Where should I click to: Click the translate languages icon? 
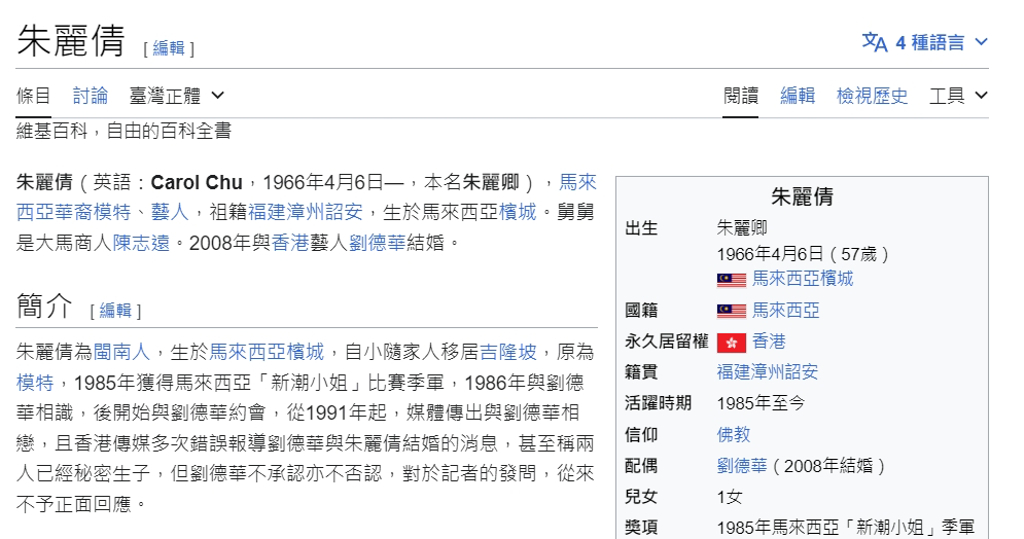pos(874,42)
